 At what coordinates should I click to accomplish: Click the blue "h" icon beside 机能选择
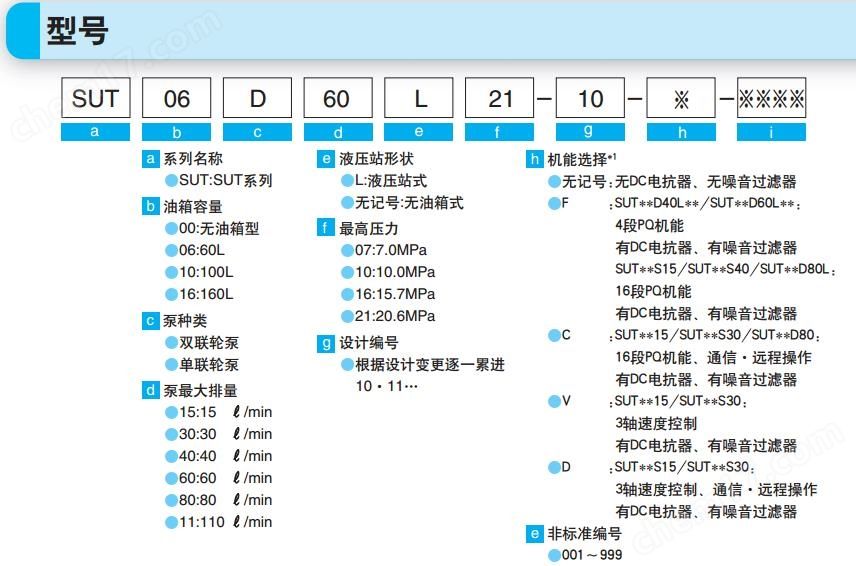(535, 159)
